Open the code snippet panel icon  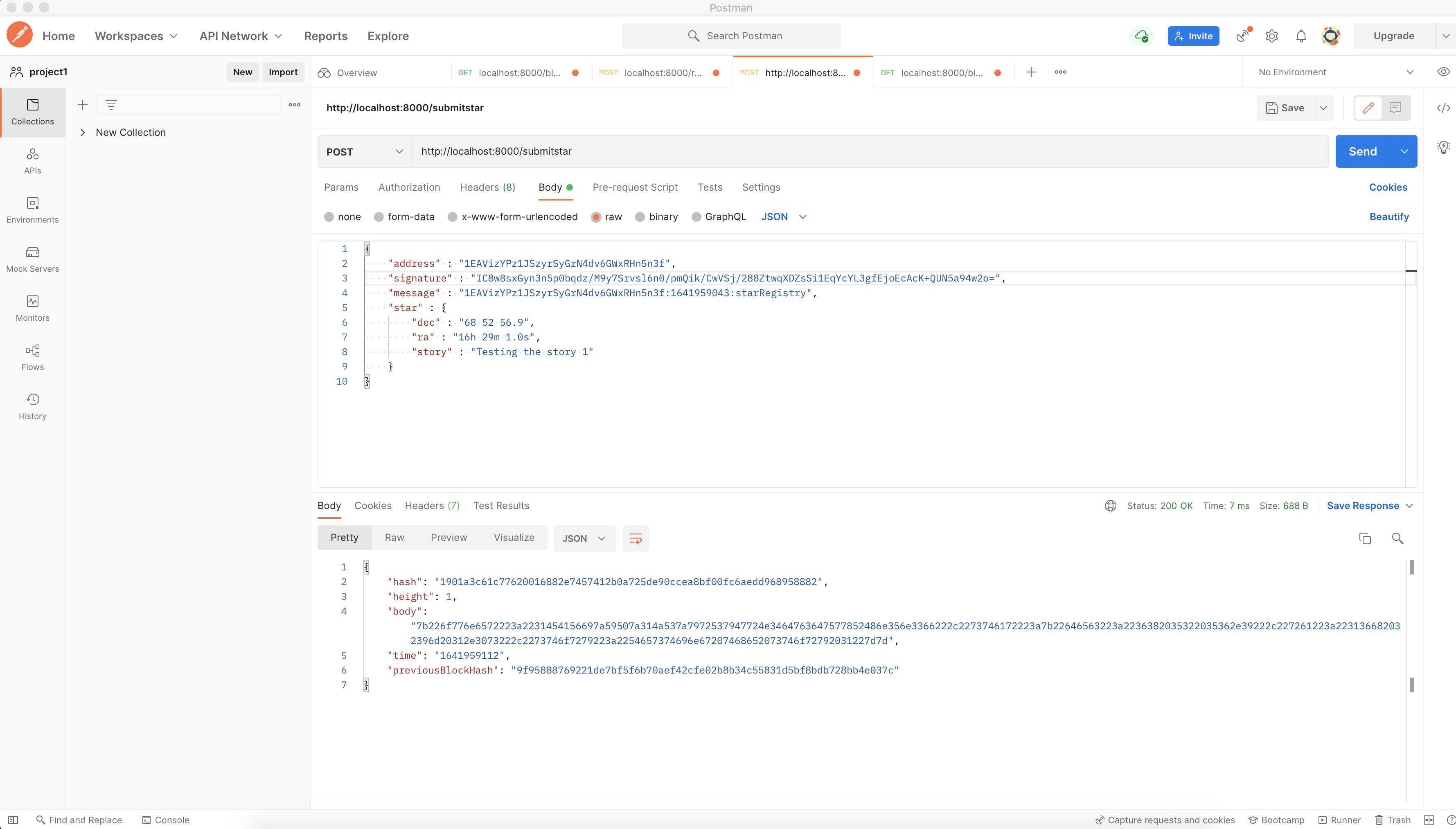coord(1443,108)
